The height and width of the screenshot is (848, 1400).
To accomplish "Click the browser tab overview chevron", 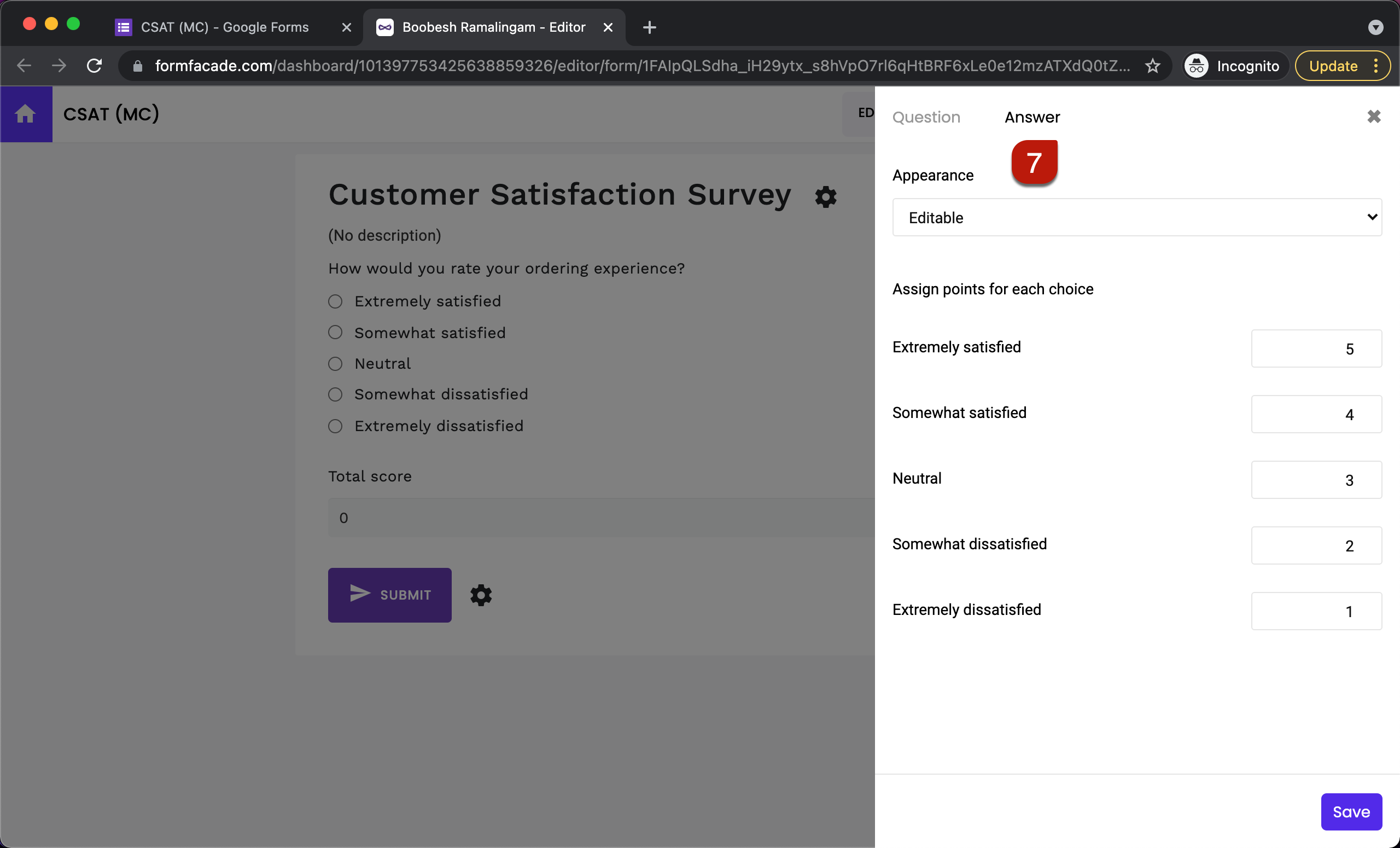I will click(x=1375, y=27).
